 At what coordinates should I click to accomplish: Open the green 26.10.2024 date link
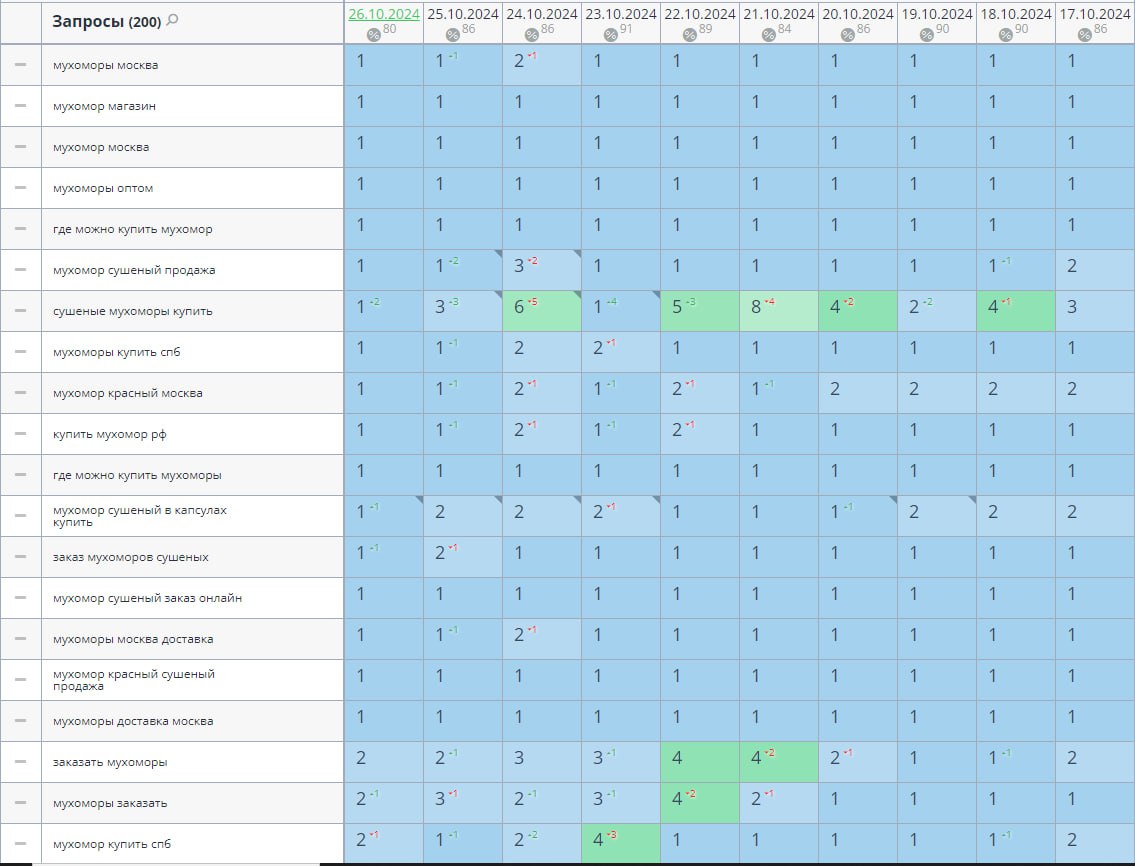383,14
